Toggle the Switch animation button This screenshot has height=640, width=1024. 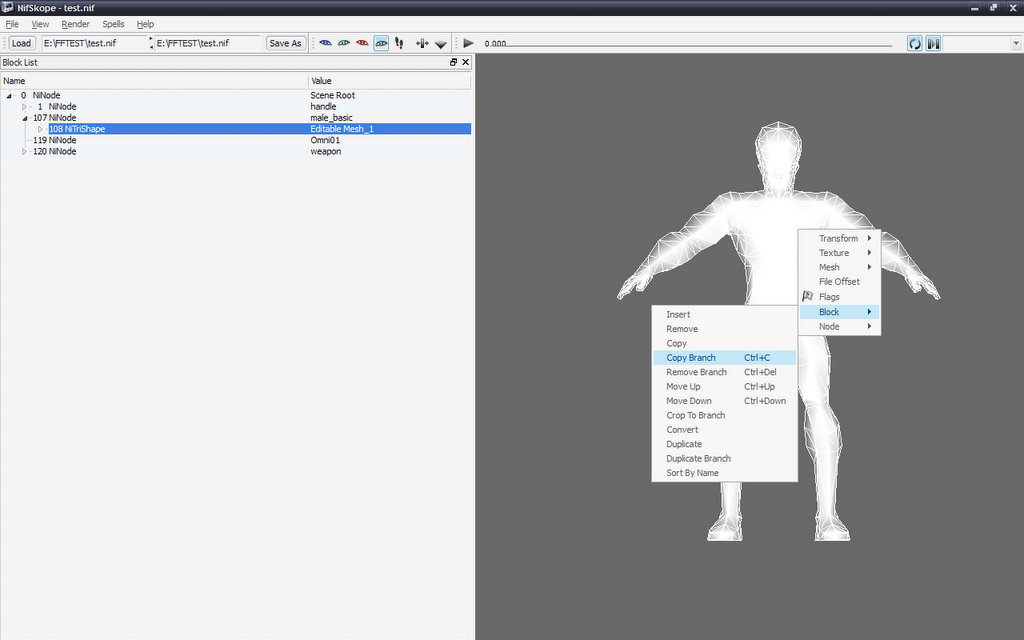click(x=933, y=43)
